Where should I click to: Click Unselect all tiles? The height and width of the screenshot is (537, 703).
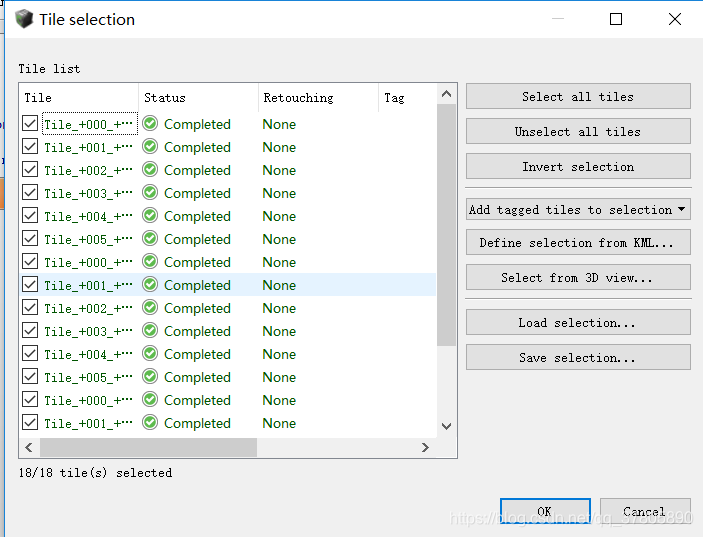(578, 131)
